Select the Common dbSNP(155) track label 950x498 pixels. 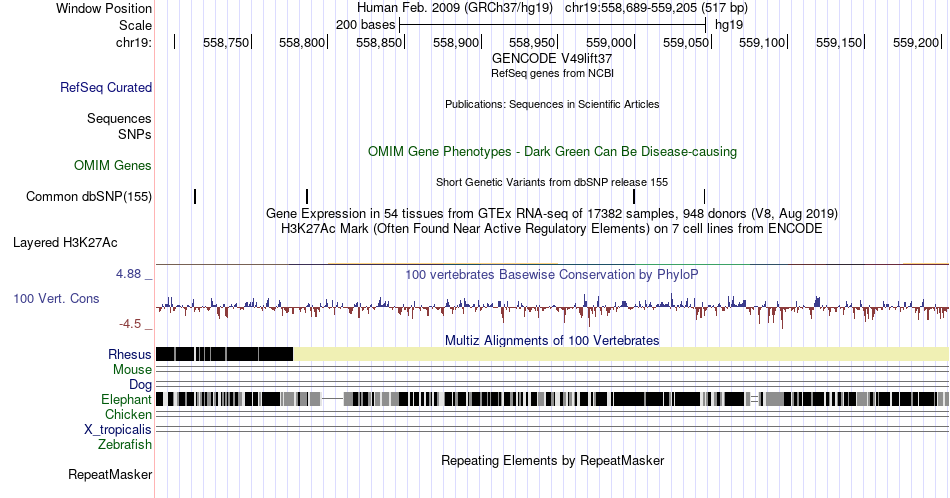coord(88,196)
